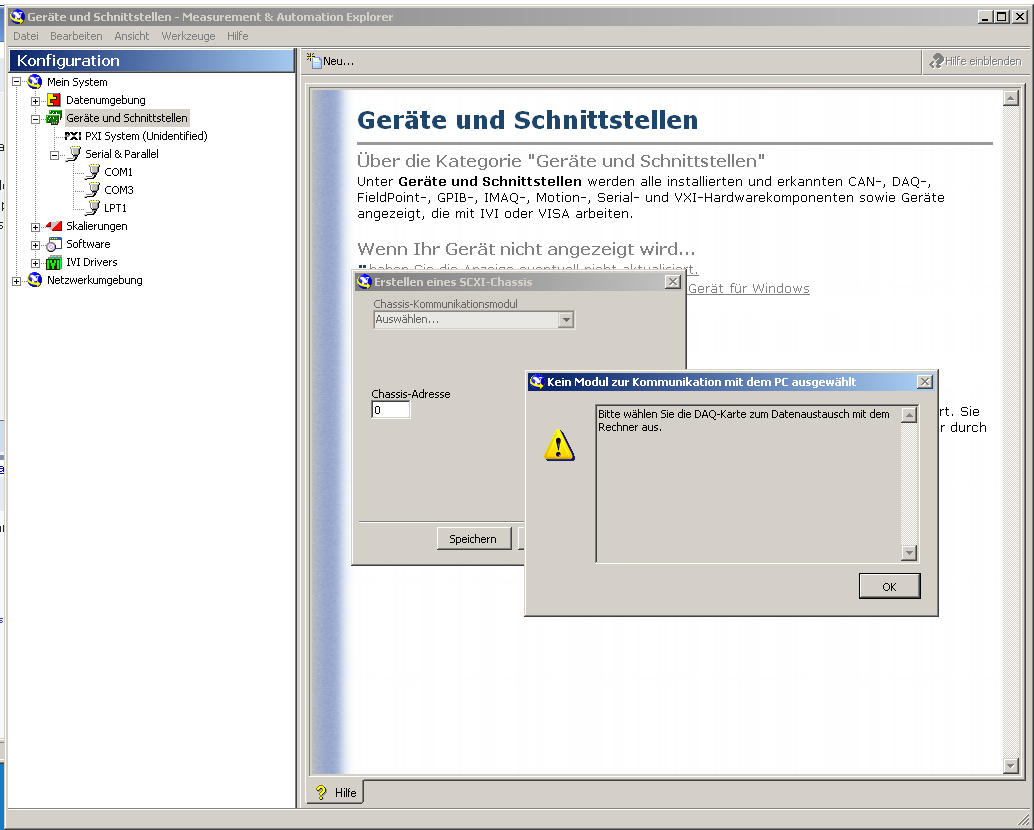
Task: Select COM1 in the tree
Action: [118, 172]
